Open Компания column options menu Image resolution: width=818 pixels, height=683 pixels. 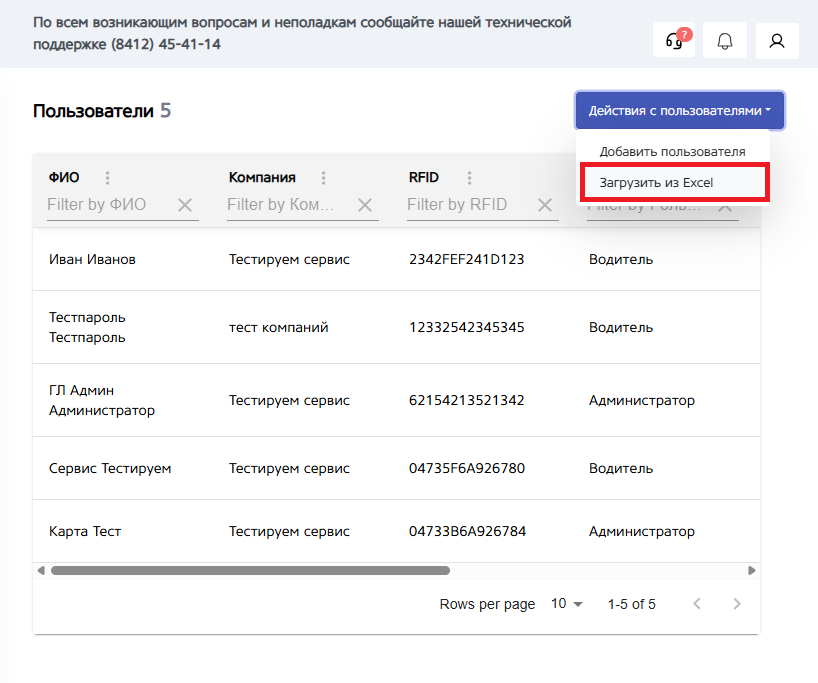(x=323, y=178)
